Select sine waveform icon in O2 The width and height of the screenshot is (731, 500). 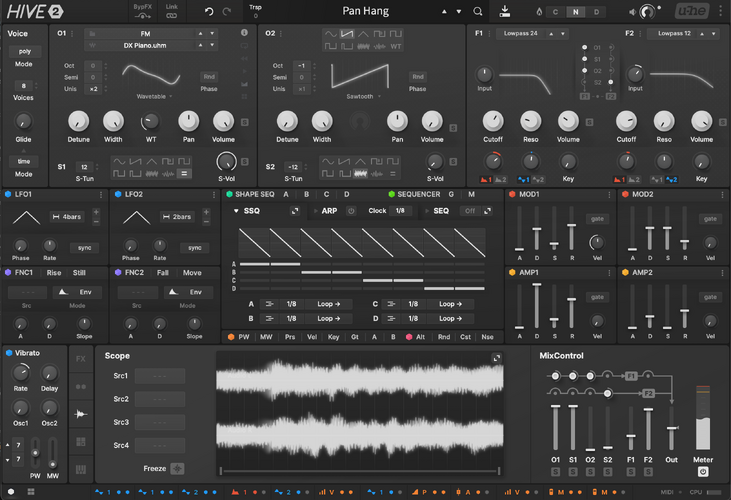(331, 34)
